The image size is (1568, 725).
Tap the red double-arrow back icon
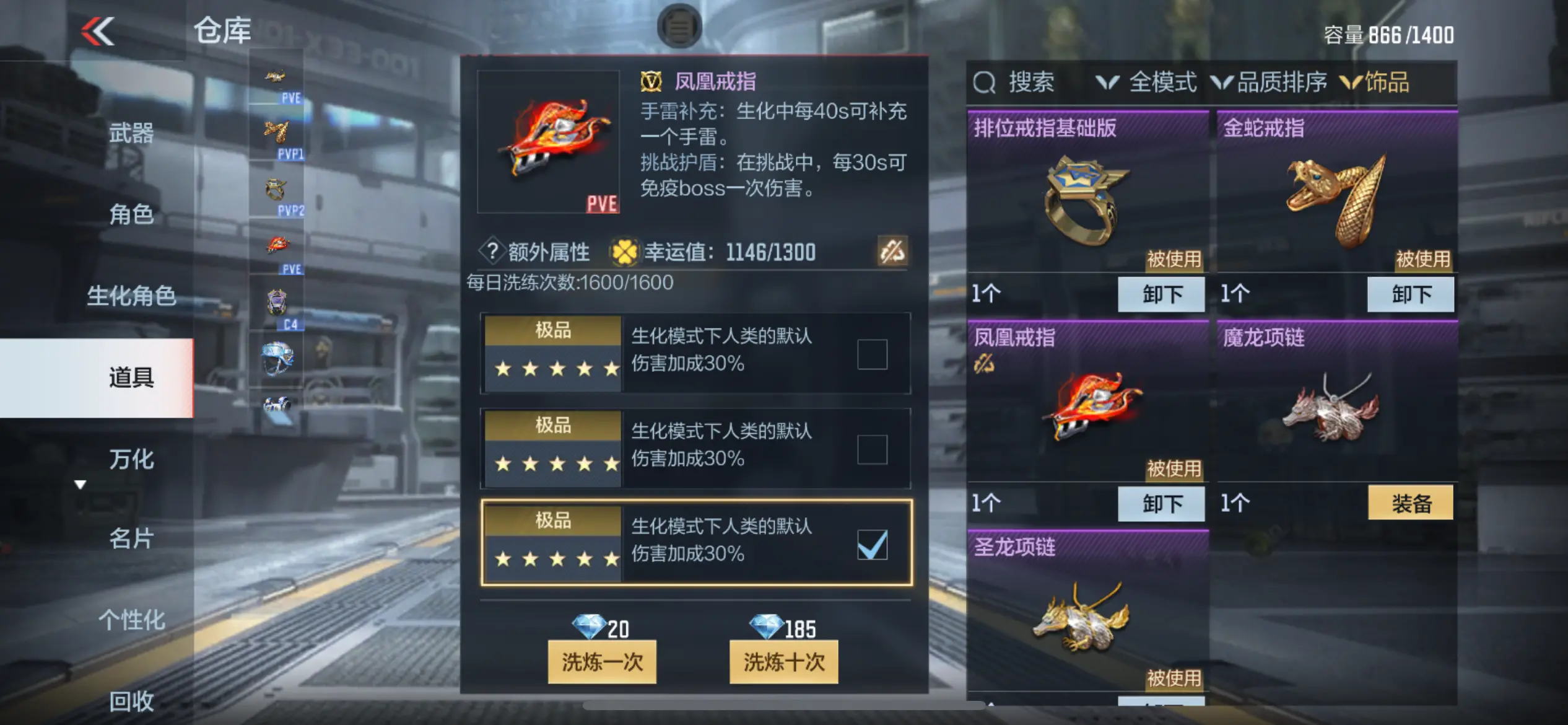98,31
